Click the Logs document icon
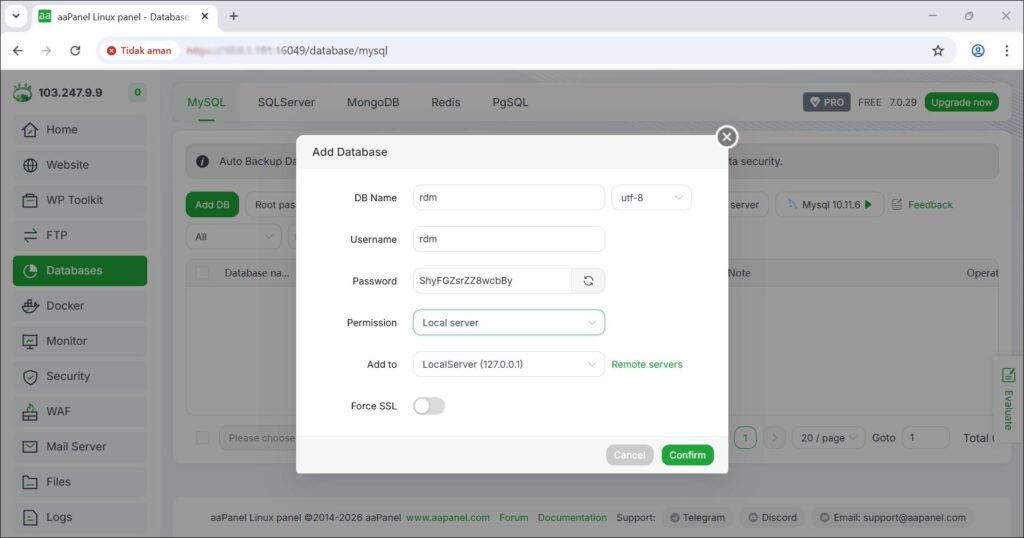This screenshot has width=1024, height=538. pos(30,518)
